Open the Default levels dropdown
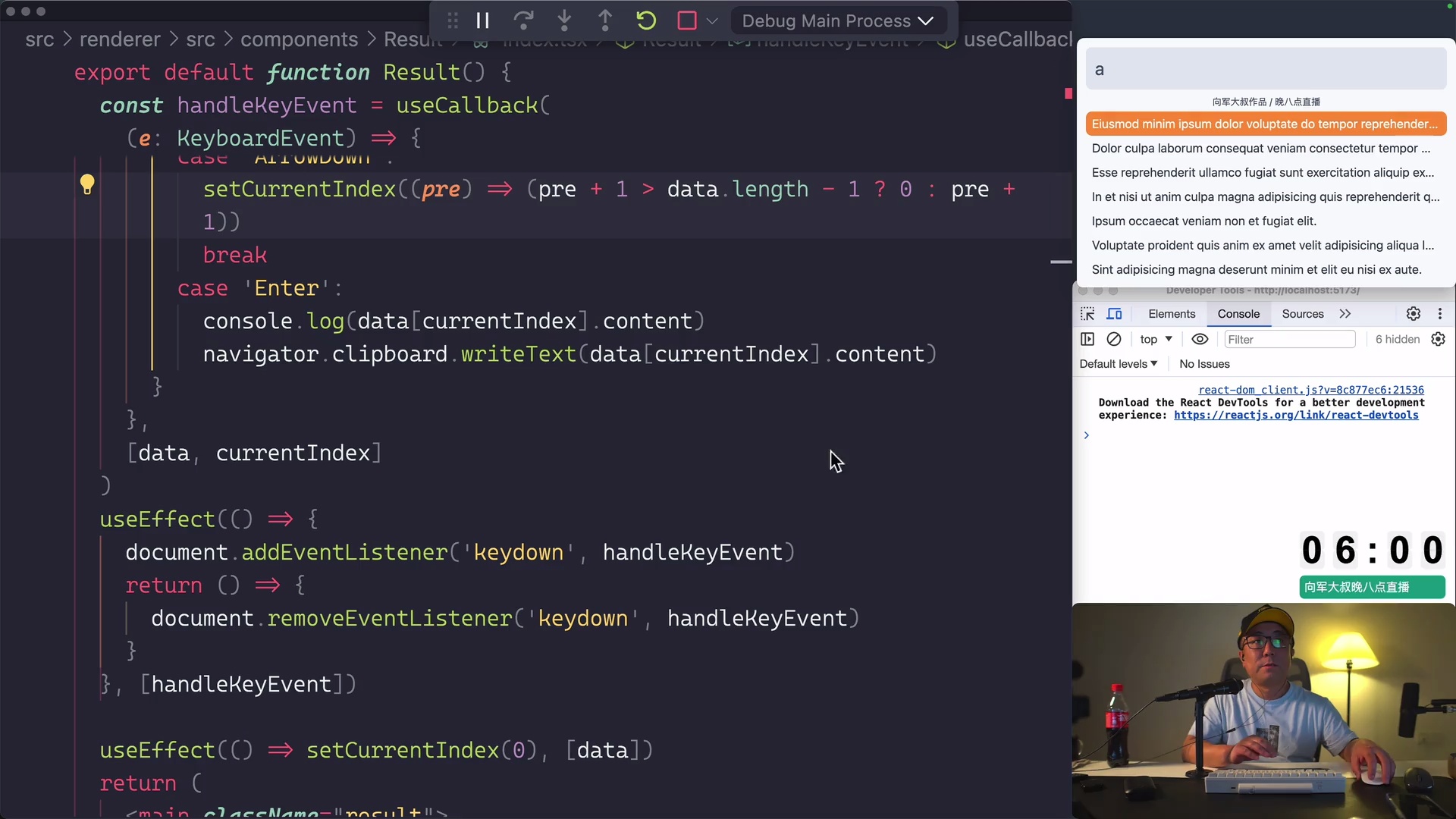This screenshot has height=819, width=1456. [1118, 364]
